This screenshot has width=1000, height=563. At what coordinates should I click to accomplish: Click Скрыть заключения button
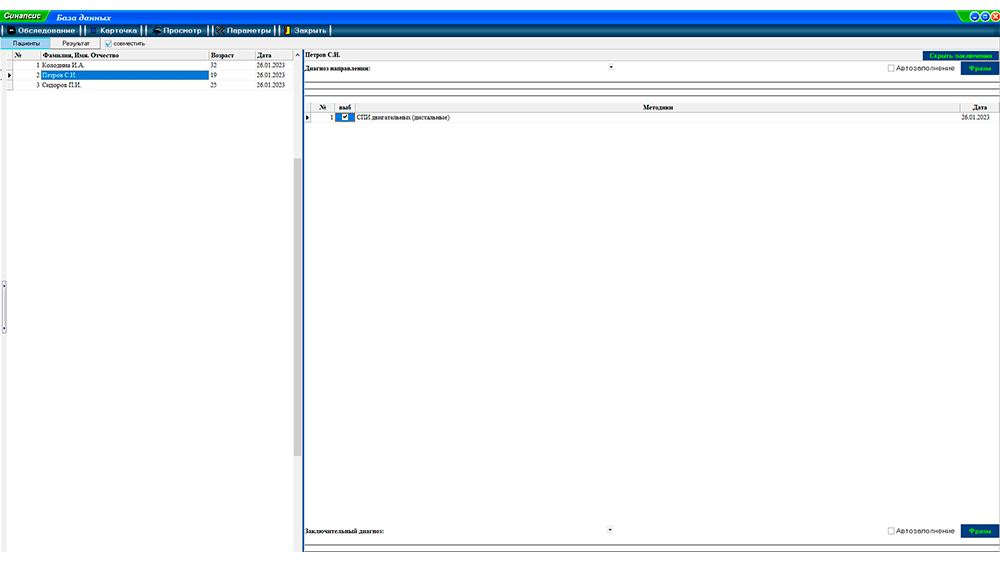(960, 55)
